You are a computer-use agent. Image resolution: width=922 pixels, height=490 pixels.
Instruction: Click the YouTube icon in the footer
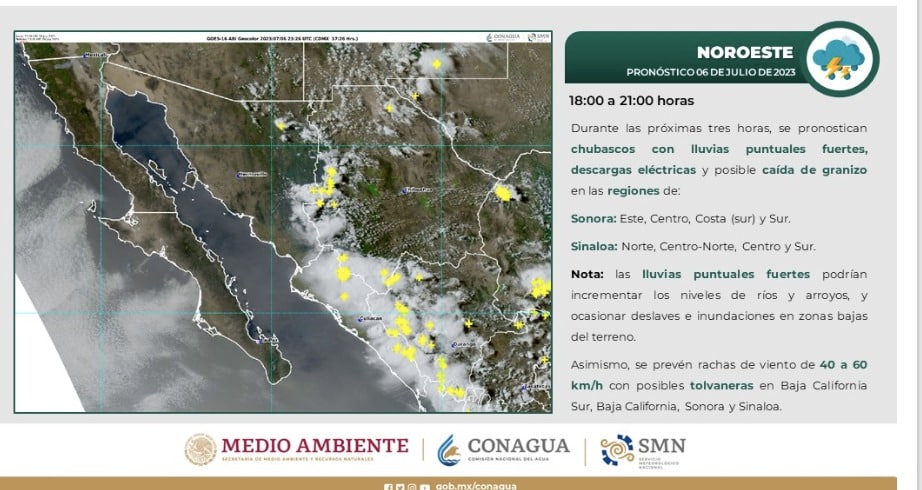pyautogui.click(x=425, y=487)
